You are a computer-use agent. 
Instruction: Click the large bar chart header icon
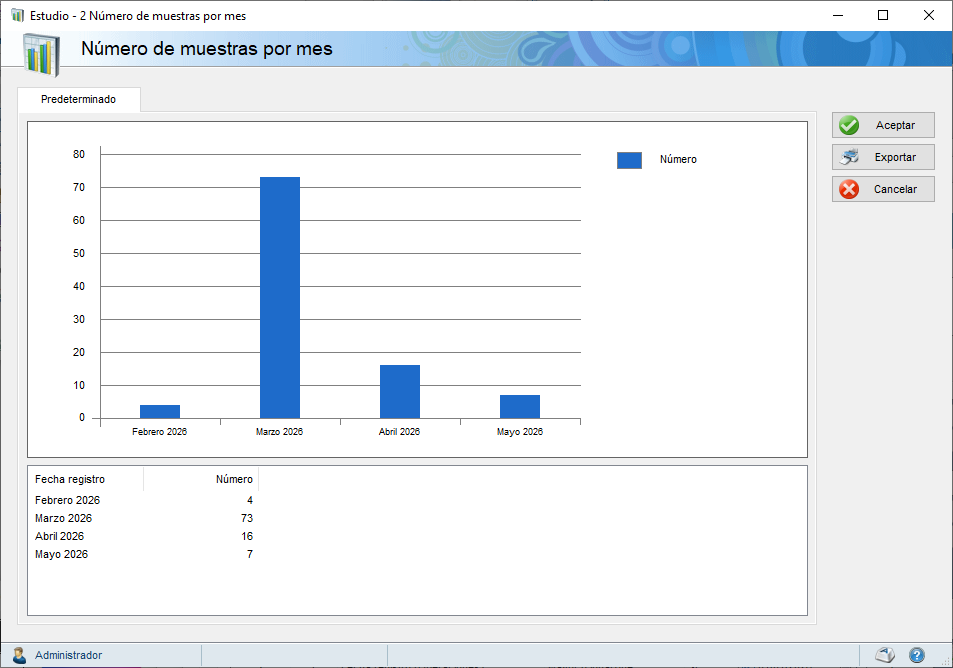[x=41, y=55]
